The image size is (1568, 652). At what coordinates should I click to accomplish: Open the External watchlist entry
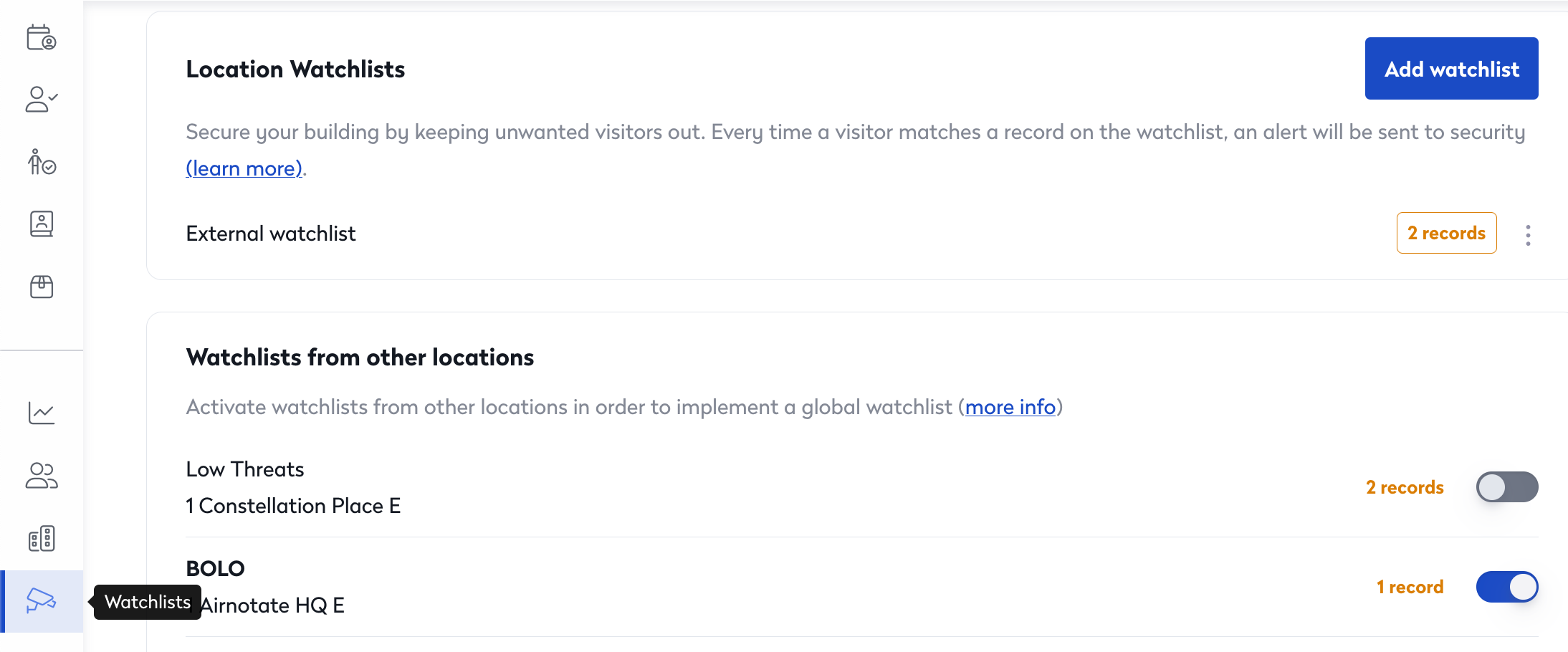[271, 234]
